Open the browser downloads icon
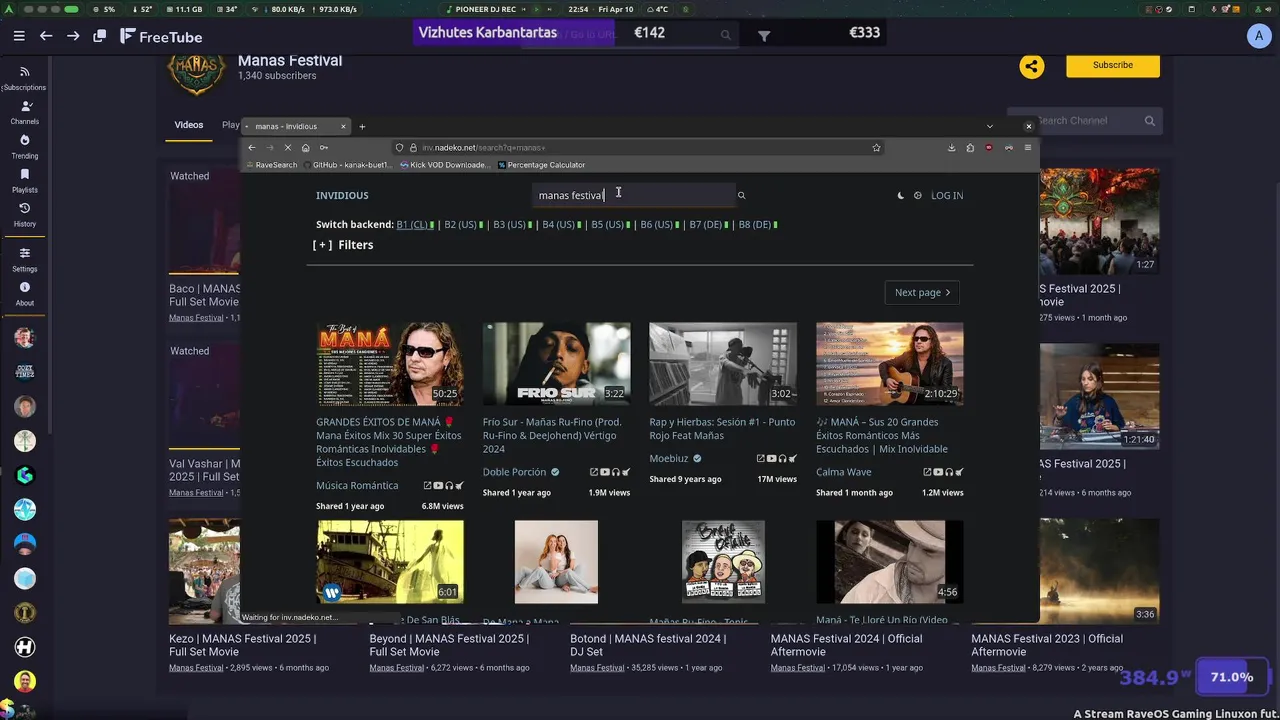Screen dimensions: 1280x720 click(951, 147)
